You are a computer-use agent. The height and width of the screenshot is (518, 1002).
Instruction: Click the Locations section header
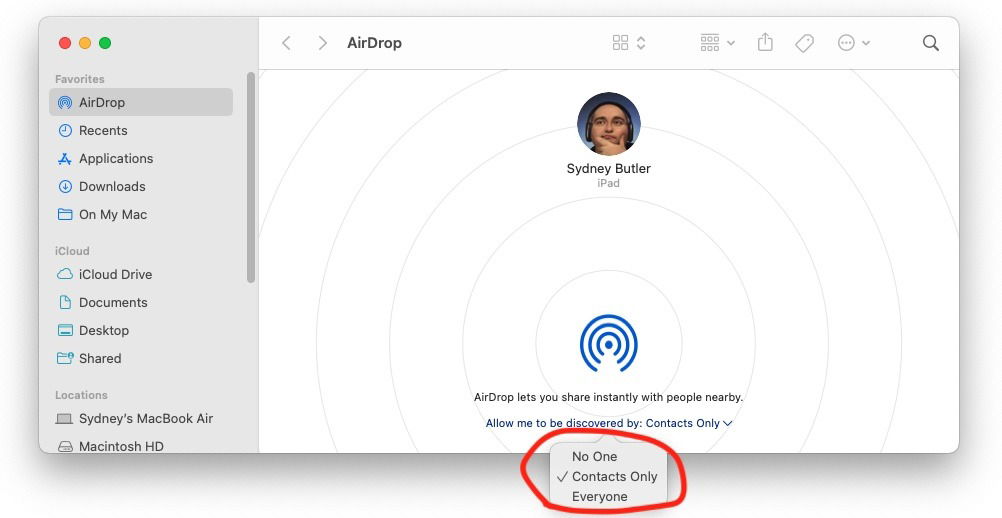point(81,395)
